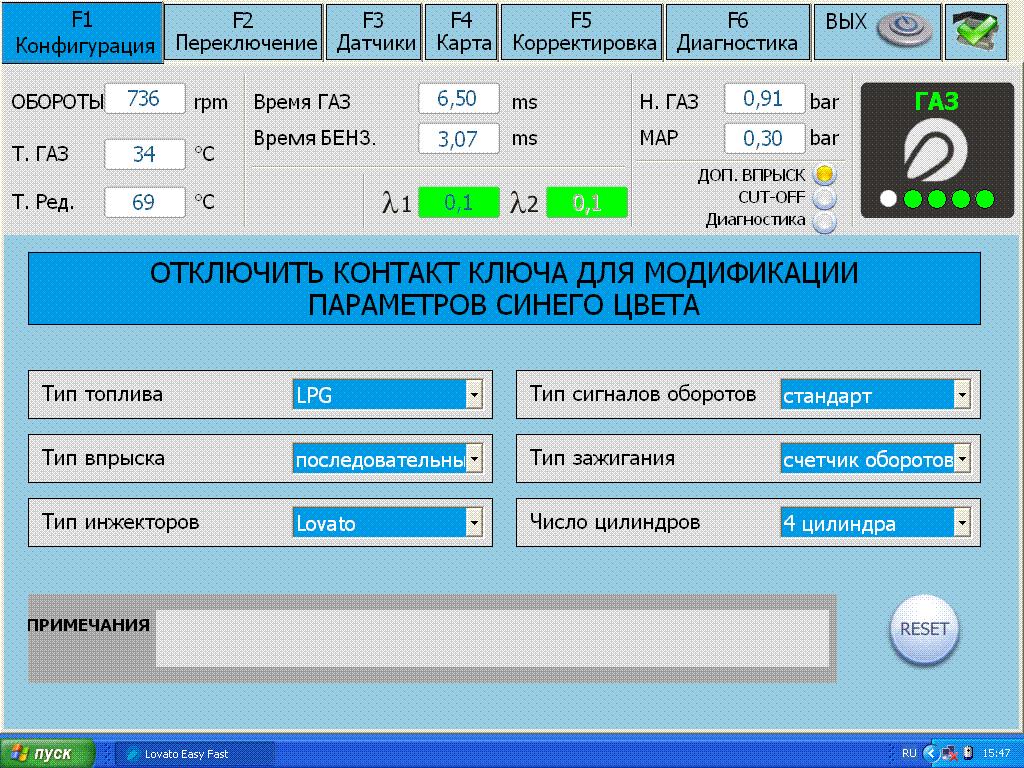Viewport: 1024px width, 768px height.
Task: Click the MAP value 0,30
Action: (764, 138)
